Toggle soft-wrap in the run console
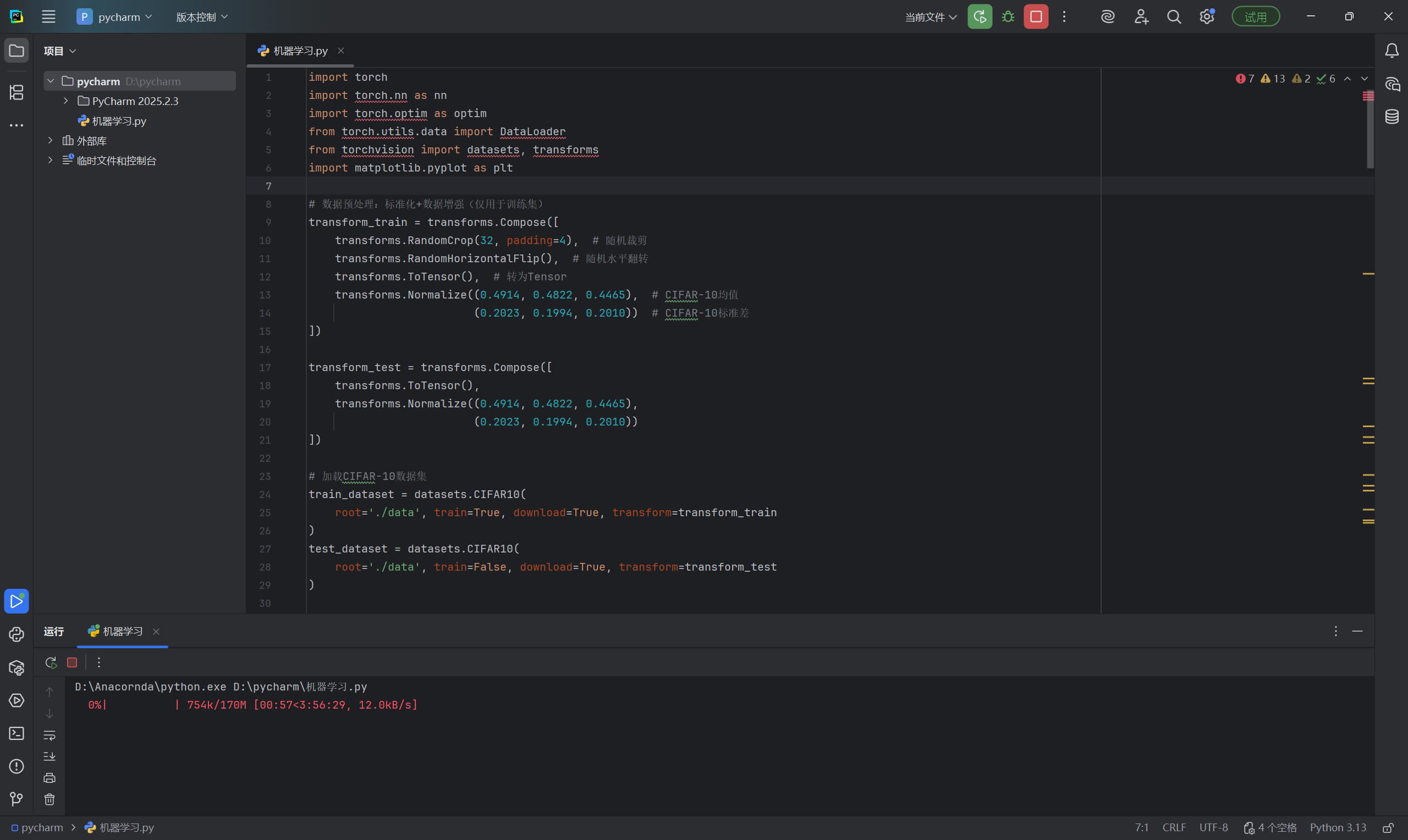This screenshot has height=840, width=1408. [50, 736]
